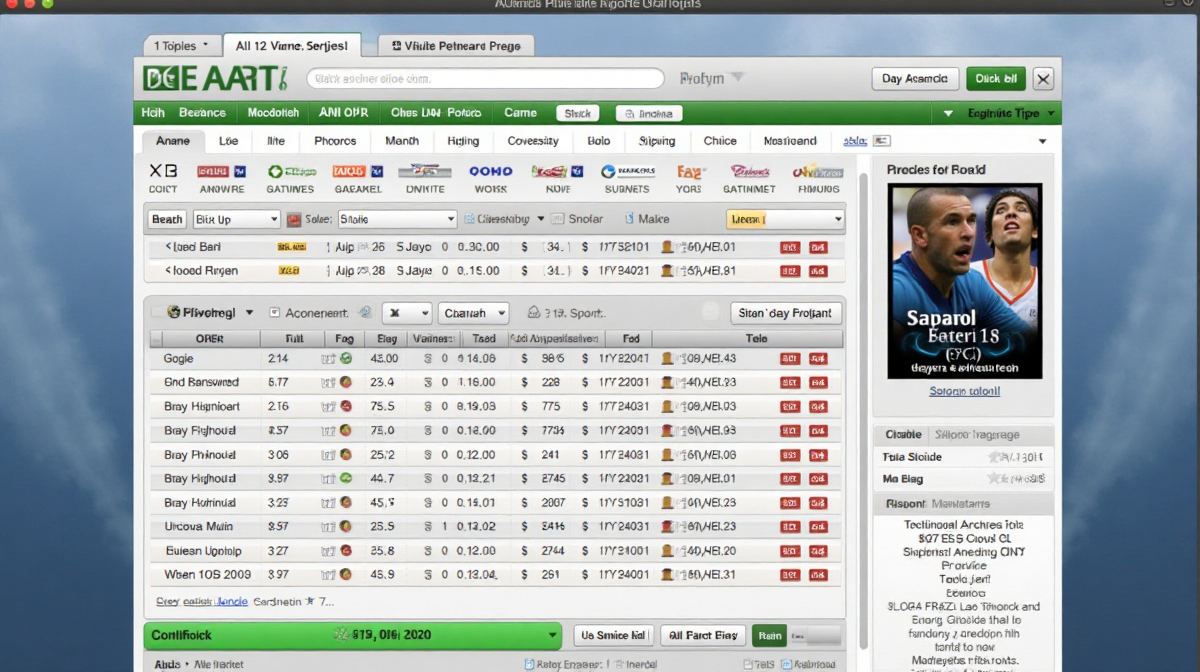The image size is (1200, 672).
Task: Click the Faz Yors logo icon
Action: pos(688,178)
